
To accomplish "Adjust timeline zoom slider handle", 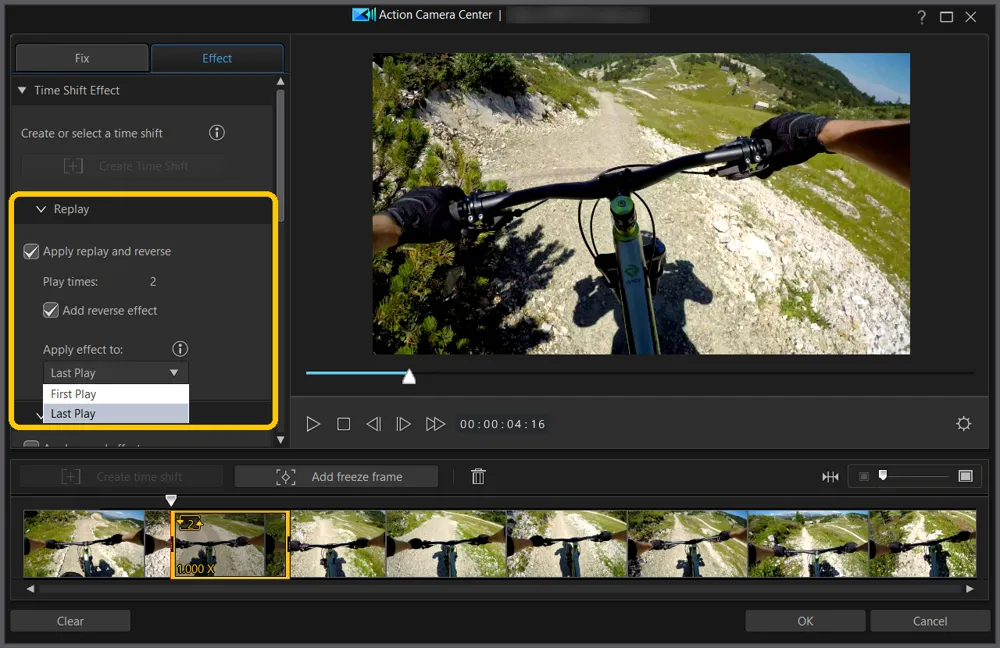I will (883, 475).
